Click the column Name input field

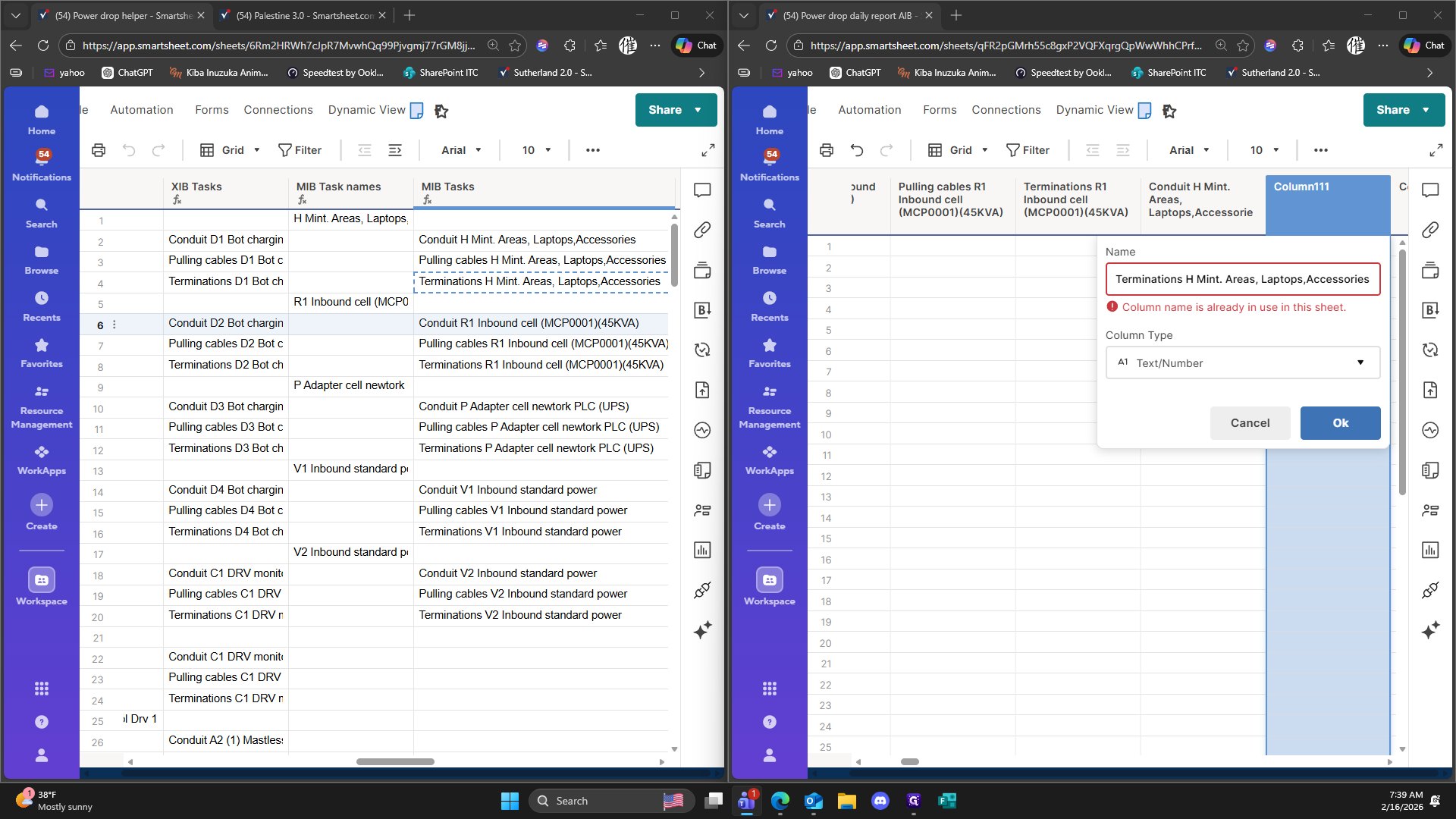pos(1242,279)
